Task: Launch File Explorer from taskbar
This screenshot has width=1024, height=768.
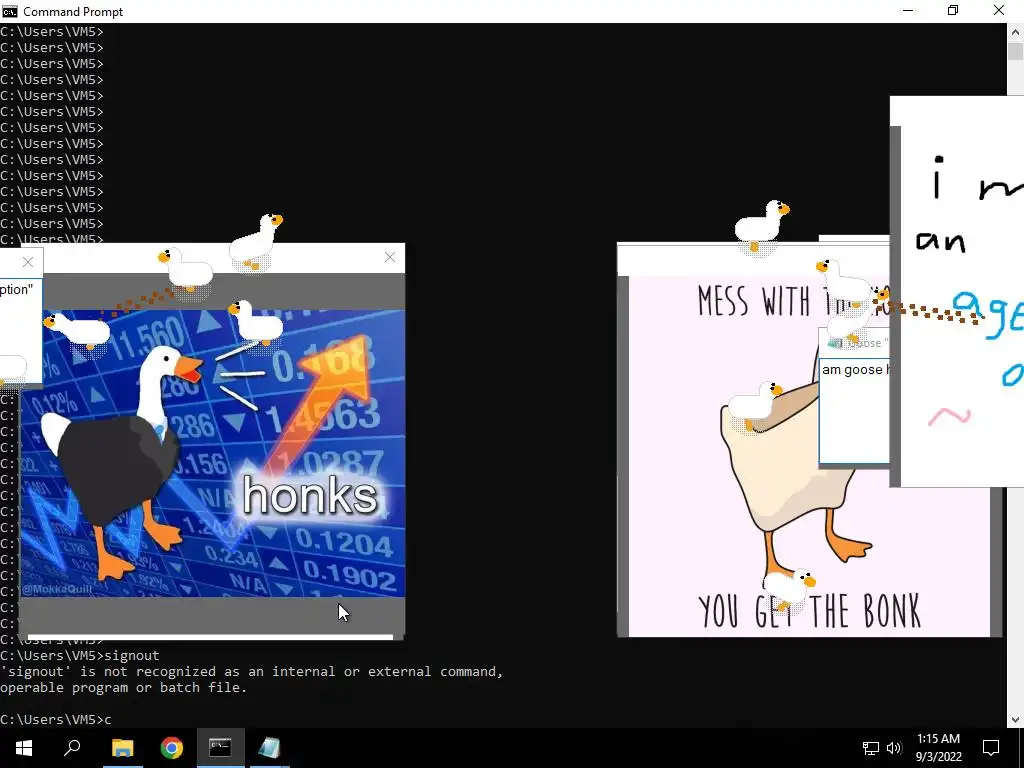Action: (122, 748)
